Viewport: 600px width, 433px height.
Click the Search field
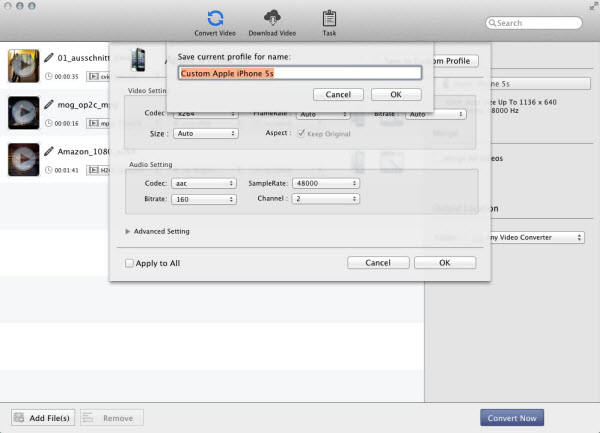click(x=534, y=23)
